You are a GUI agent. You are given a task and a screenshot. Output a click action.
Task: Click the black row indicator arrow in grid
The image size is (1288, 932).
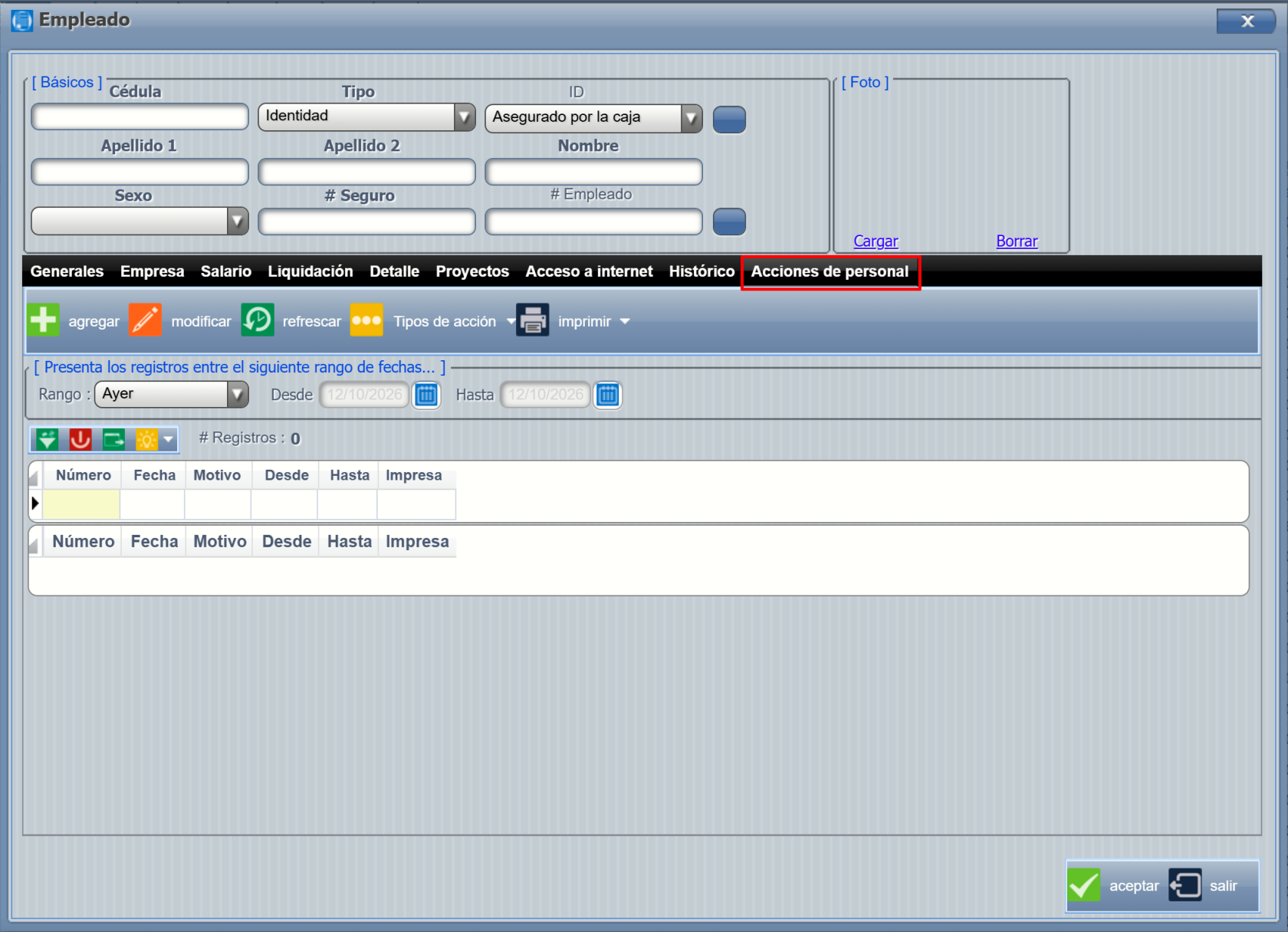pos(35,504)
